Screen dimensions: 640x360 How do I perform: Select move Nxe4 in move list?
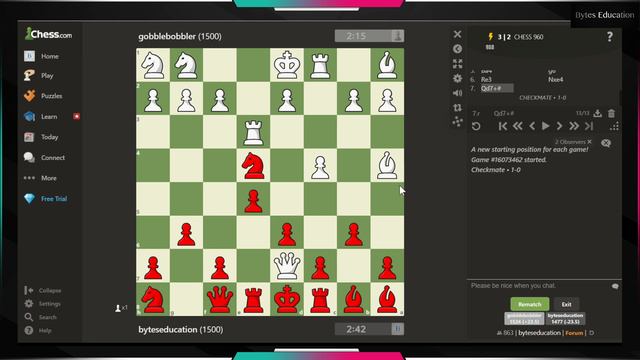(x=556, y=80)
